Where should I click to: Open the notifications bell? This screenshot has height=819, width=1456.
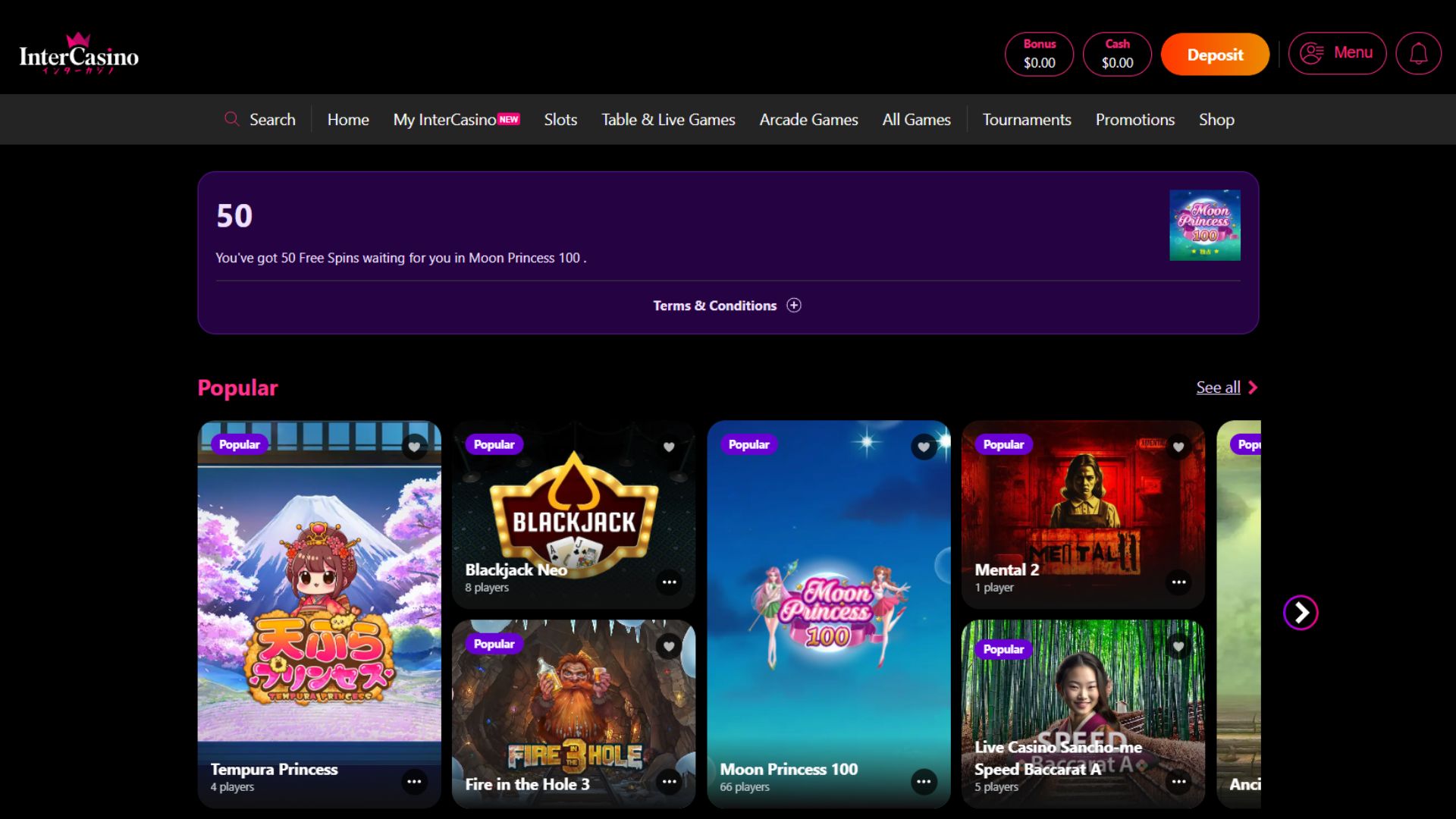1418,53
